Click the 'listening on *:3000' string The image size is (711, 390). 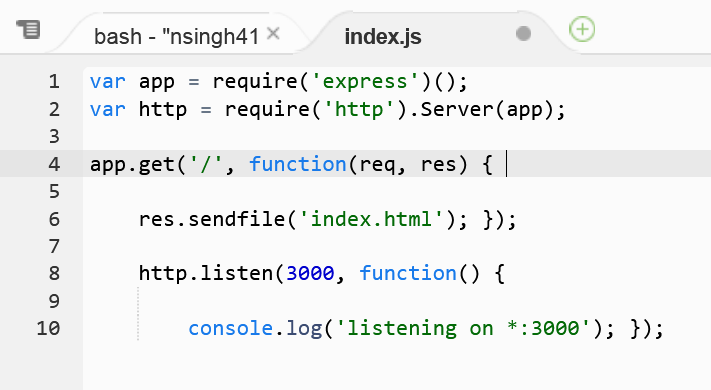pyautogui.click(x=463, y=329)
